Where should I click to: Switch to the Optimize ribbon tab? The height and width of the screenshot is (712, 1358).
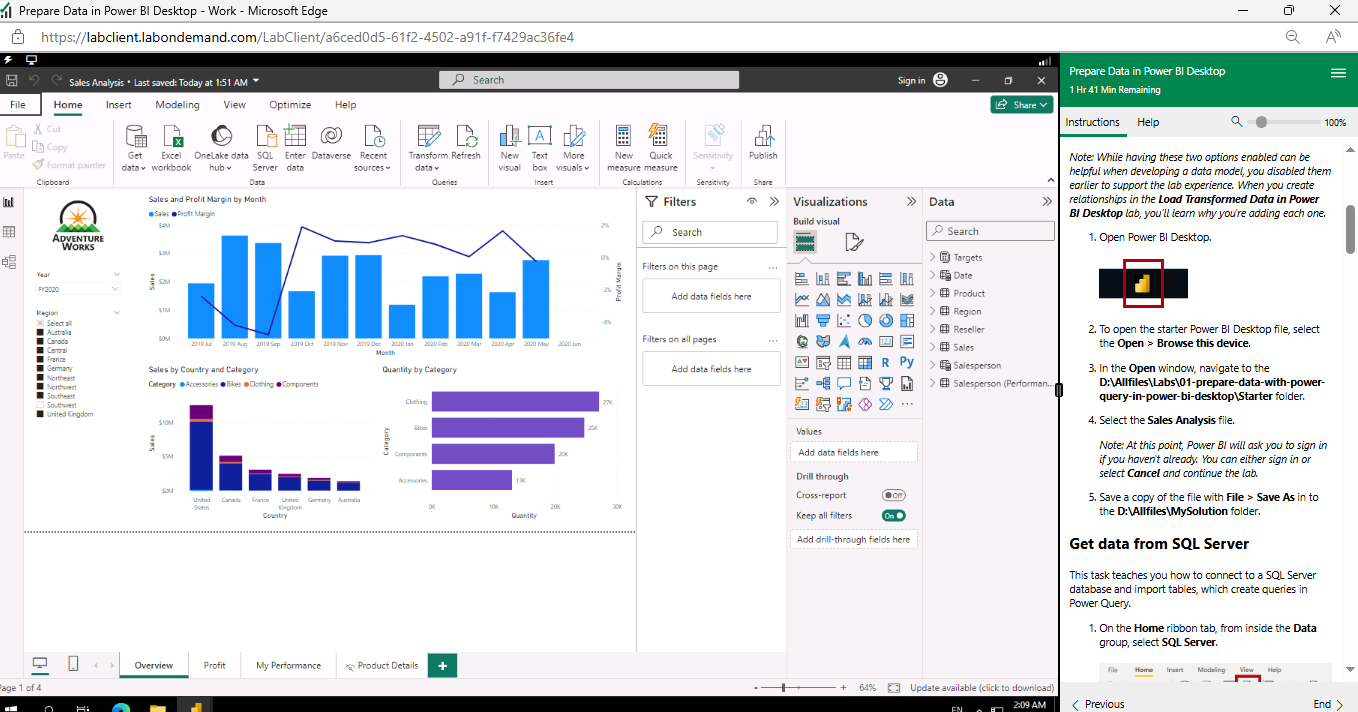(290, 105)
